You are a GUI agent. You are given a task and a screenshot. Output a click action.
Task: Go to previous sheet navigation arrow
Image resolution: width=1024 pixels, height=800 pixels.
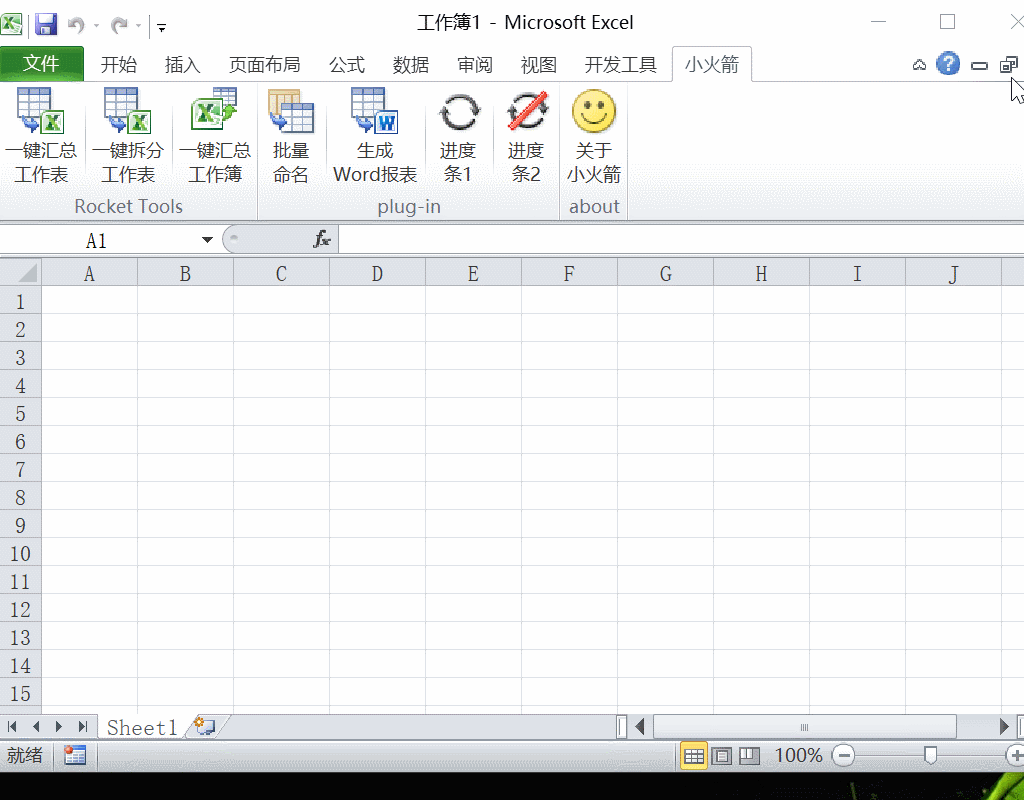pyautogui.click(x=36, y=726)
